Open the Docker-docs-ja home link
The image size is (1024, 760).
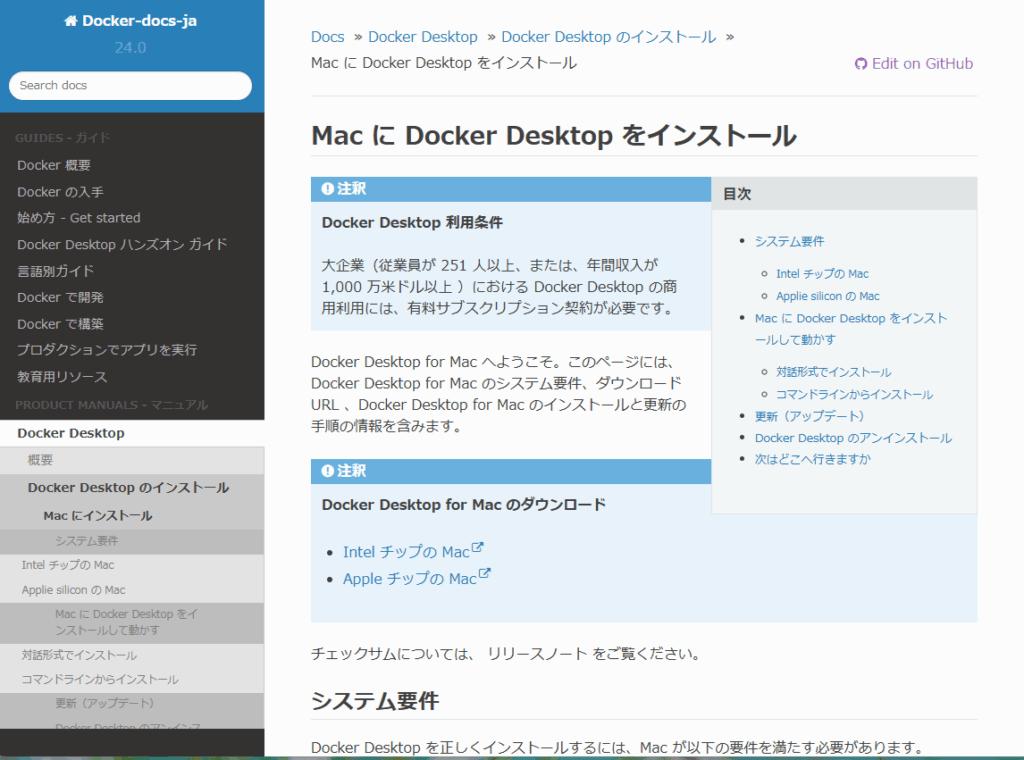coord(131,21)
